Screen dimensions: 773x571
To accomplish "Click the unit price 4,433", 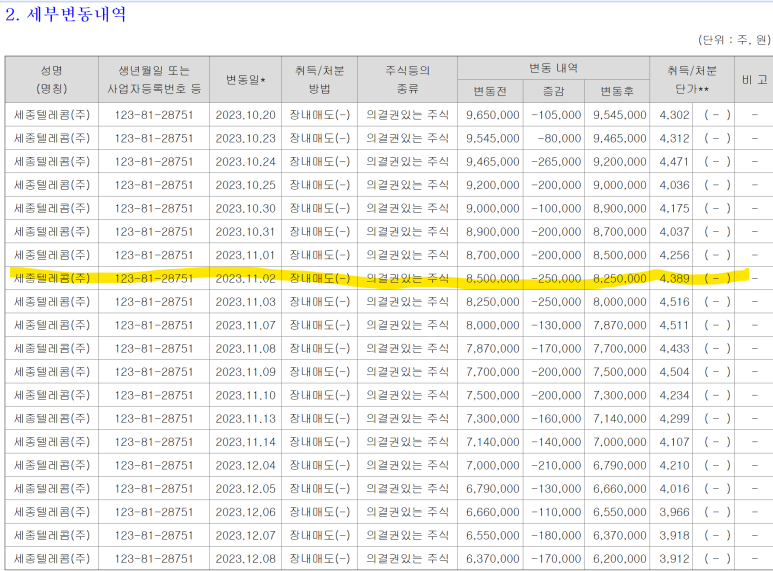I will 674,349.
